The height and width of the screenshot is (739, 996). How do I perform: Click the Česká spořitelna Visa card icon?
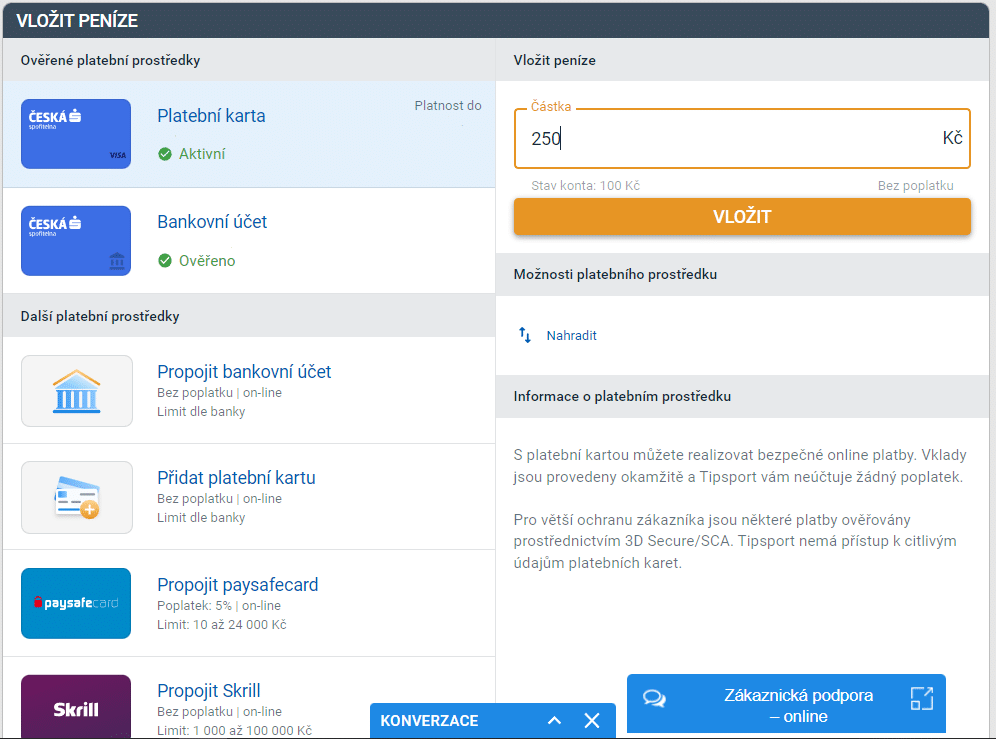[76, 134]
